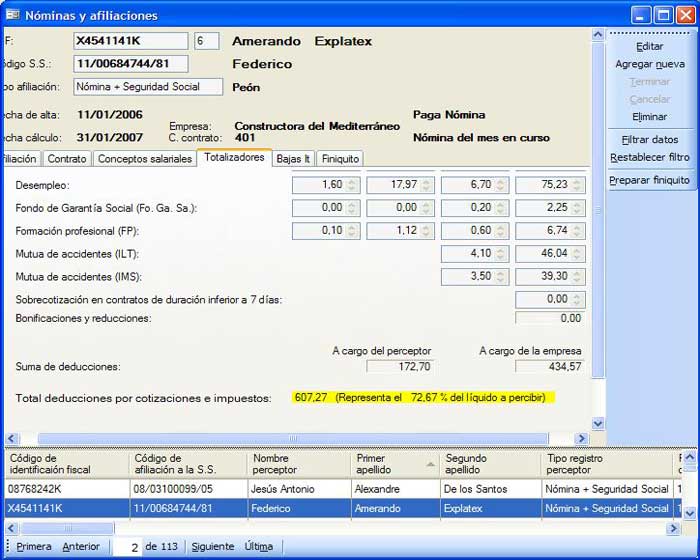Switch to the Contrato tab

click(x=67, y=159)
